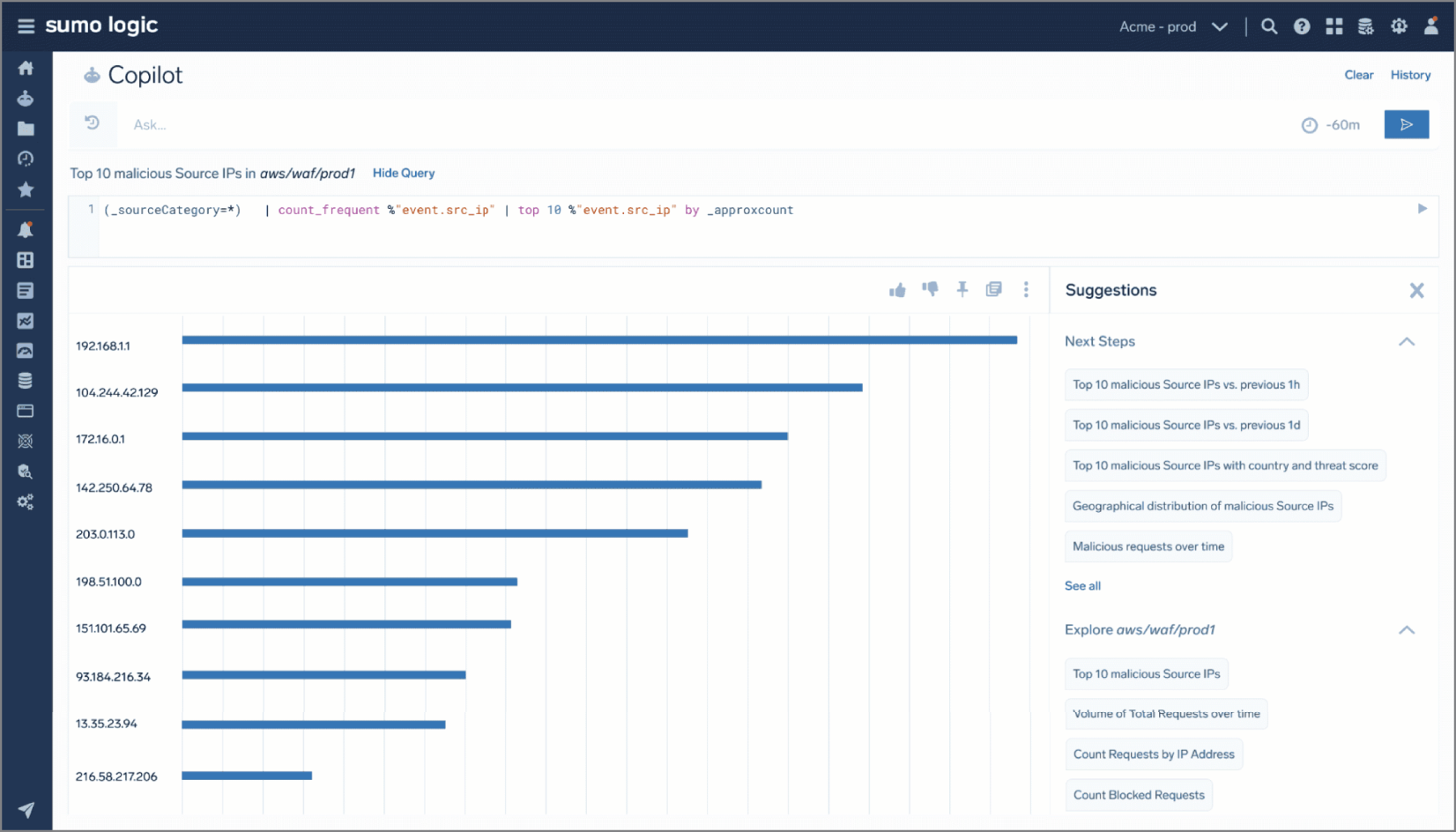Collapse the Next Steps section
This screenshot has width=1456, height=832.
tap(1407, 341)
